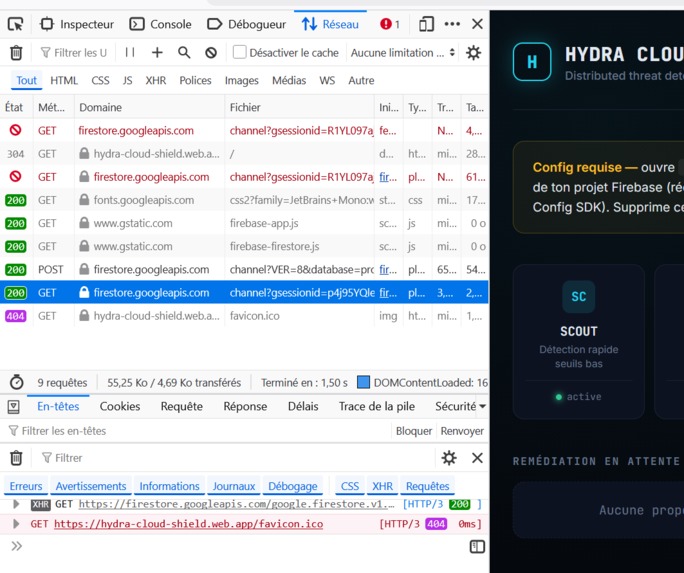Close the split console

point(477,458)
